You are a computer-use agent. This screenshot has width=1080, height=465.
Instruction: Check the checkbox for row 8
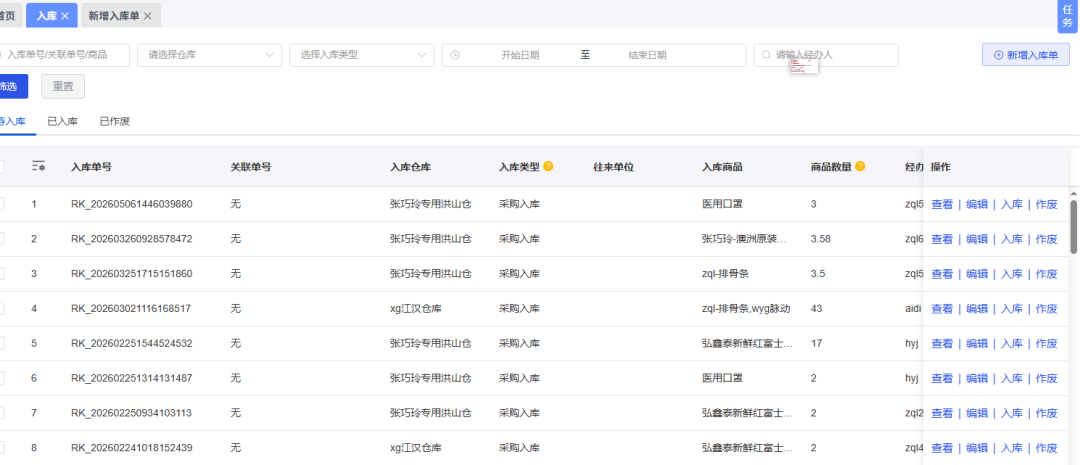(1, 448)
